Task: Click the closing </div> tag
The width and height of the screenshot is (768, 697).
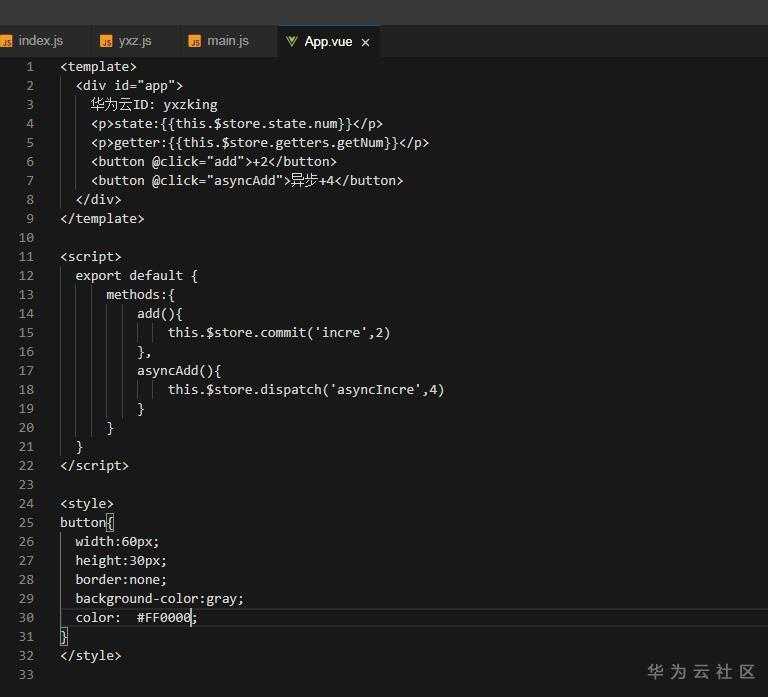Action: click(98, 200)
